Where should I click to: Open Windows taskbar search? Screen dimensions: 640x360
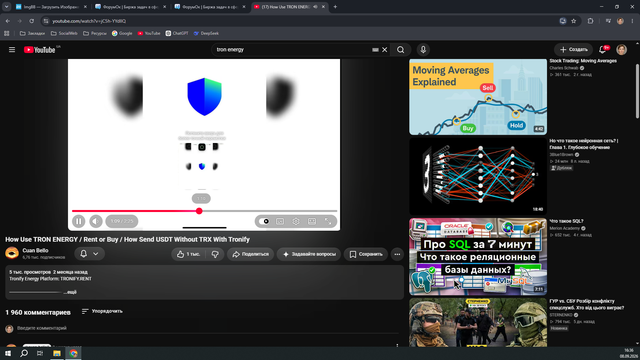24,353
